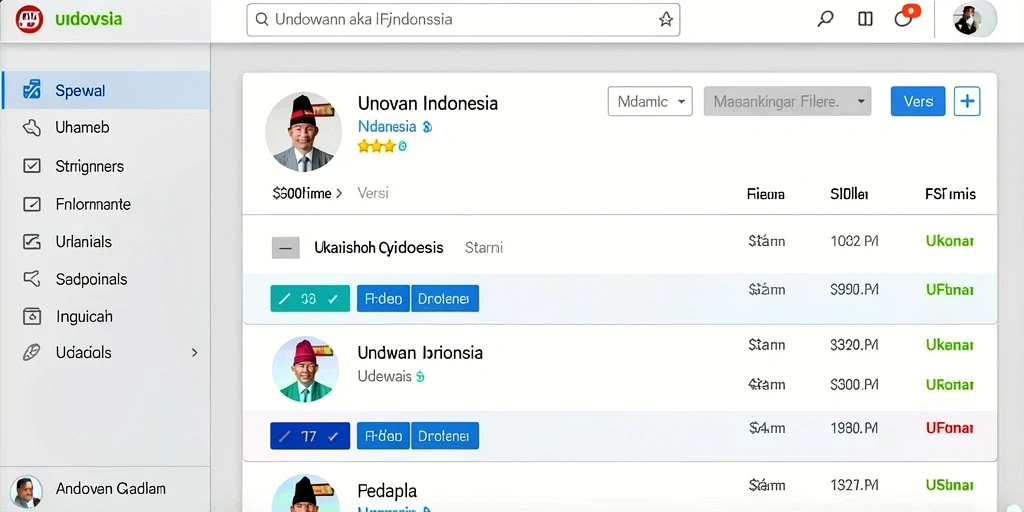Click the blue Vers button

coord(918,101)
